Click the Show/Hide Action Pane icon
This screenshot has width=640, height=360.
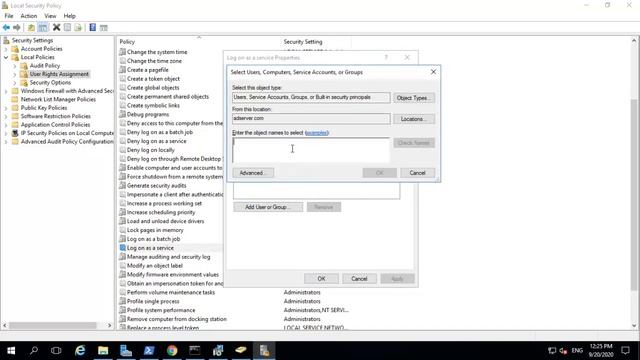coord(104,27)
